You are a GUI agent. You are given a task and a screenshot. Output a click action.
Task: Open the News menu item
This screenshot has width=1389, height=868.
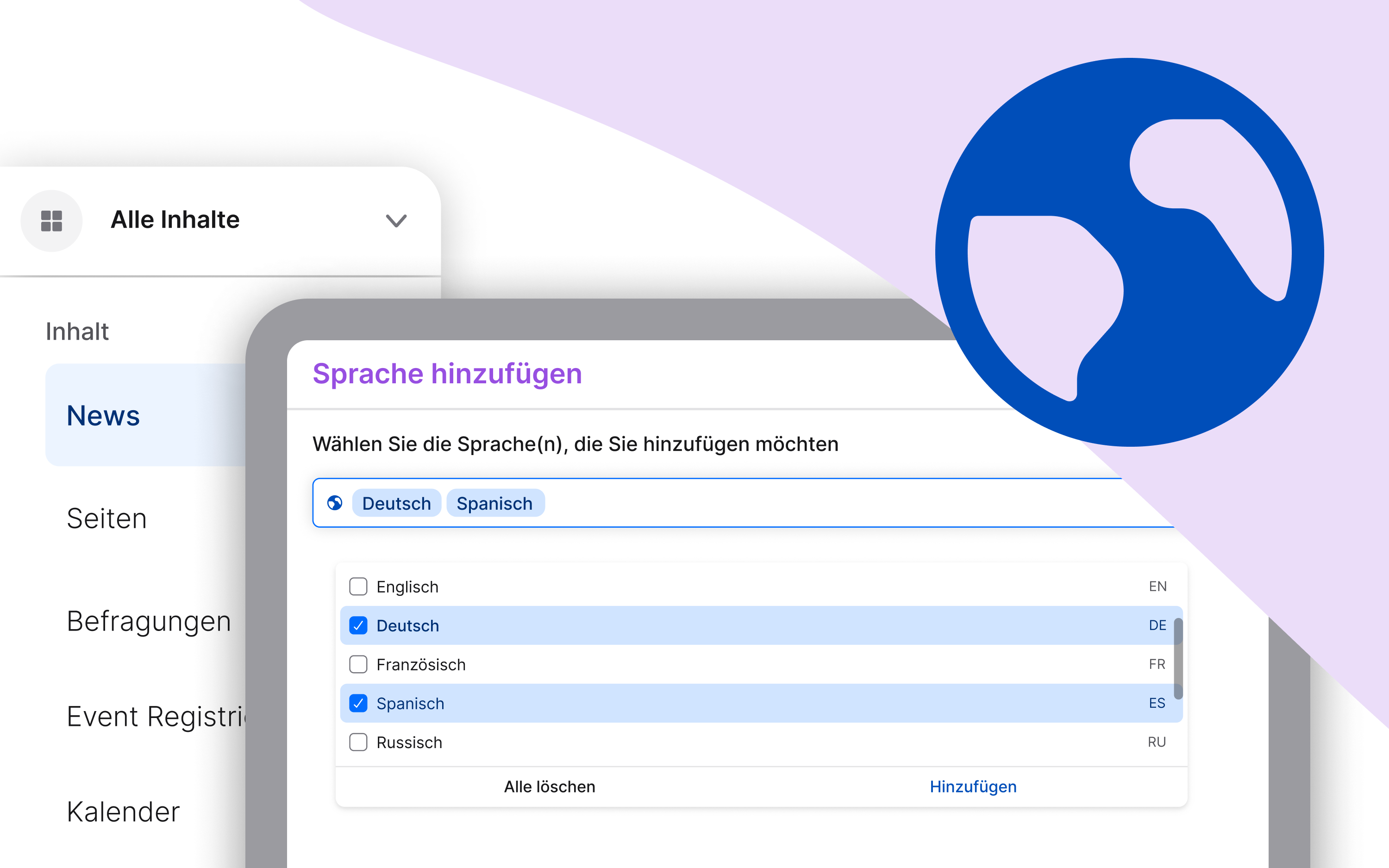tap(146, 415)
